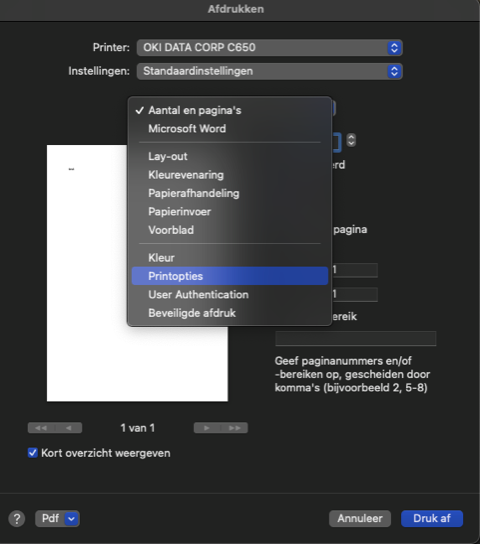Click the Annuleer button
Screen dimensions: 480x544
(360, 519)
